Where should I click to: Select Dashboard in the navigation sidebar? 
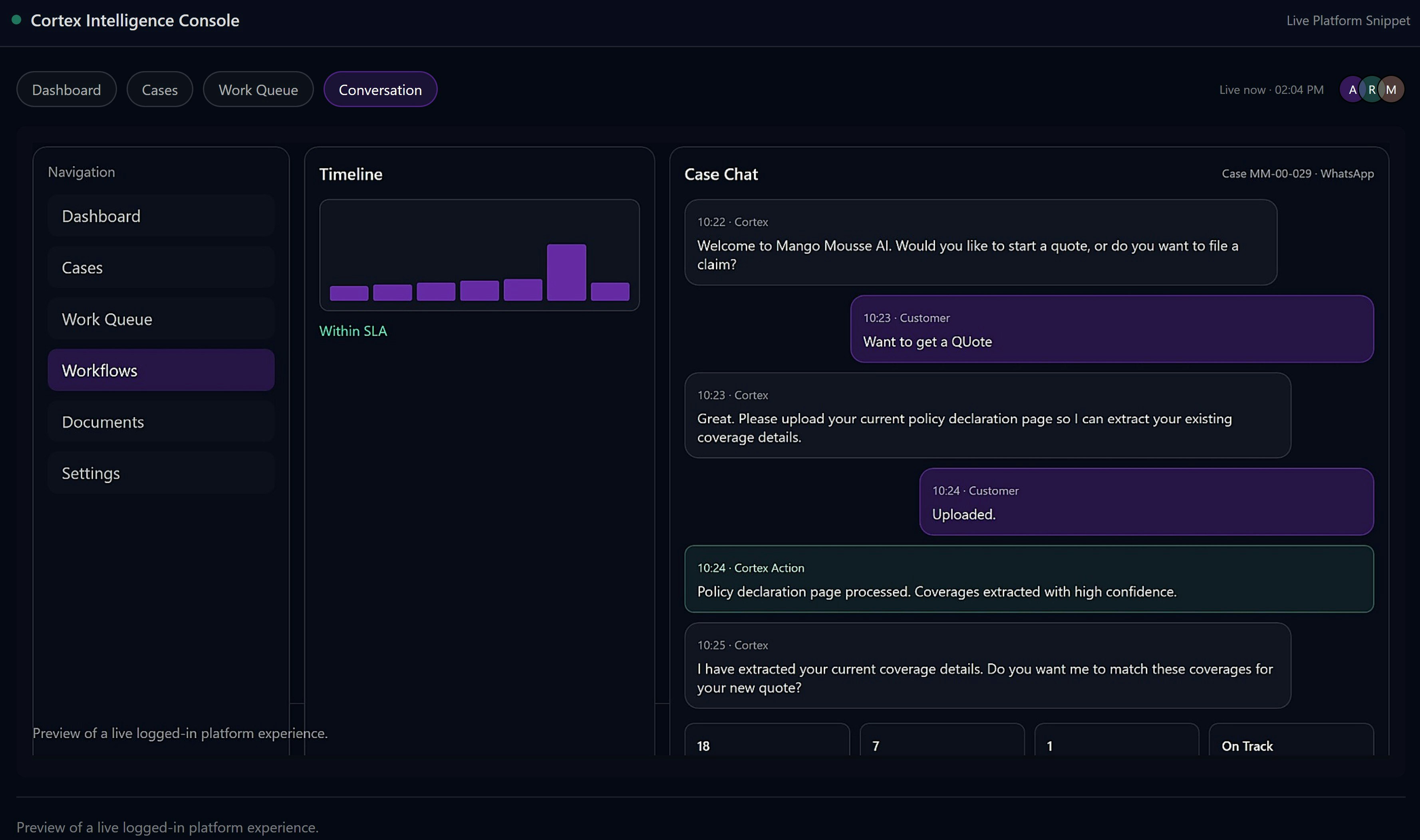click(x=161, y=216)
